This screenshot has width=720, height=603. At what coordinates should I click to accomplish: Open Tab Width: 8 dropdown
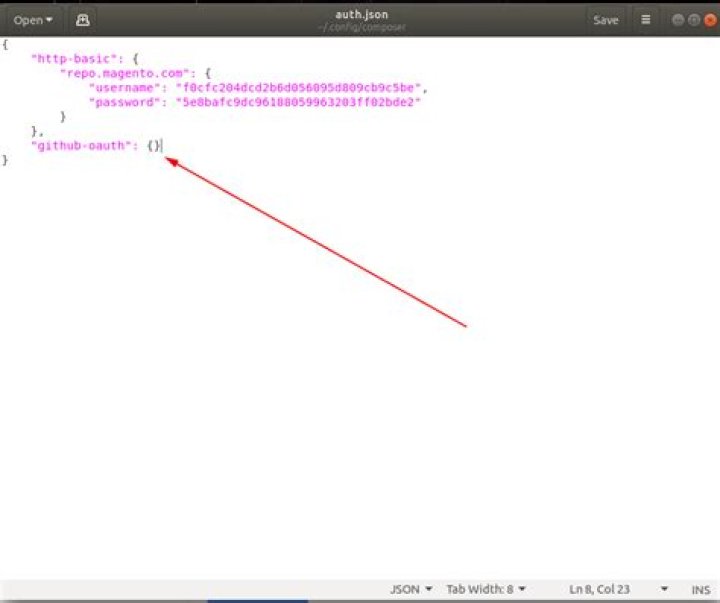click(x=486, y=589)
